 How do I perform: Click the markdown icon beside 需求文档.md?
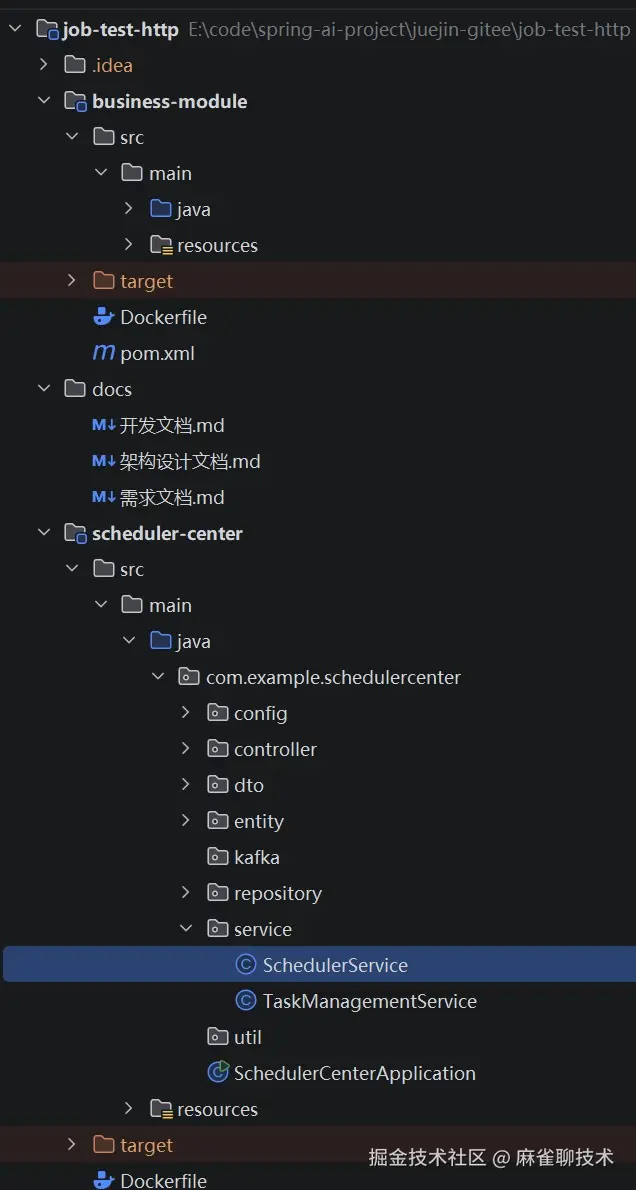104,497
